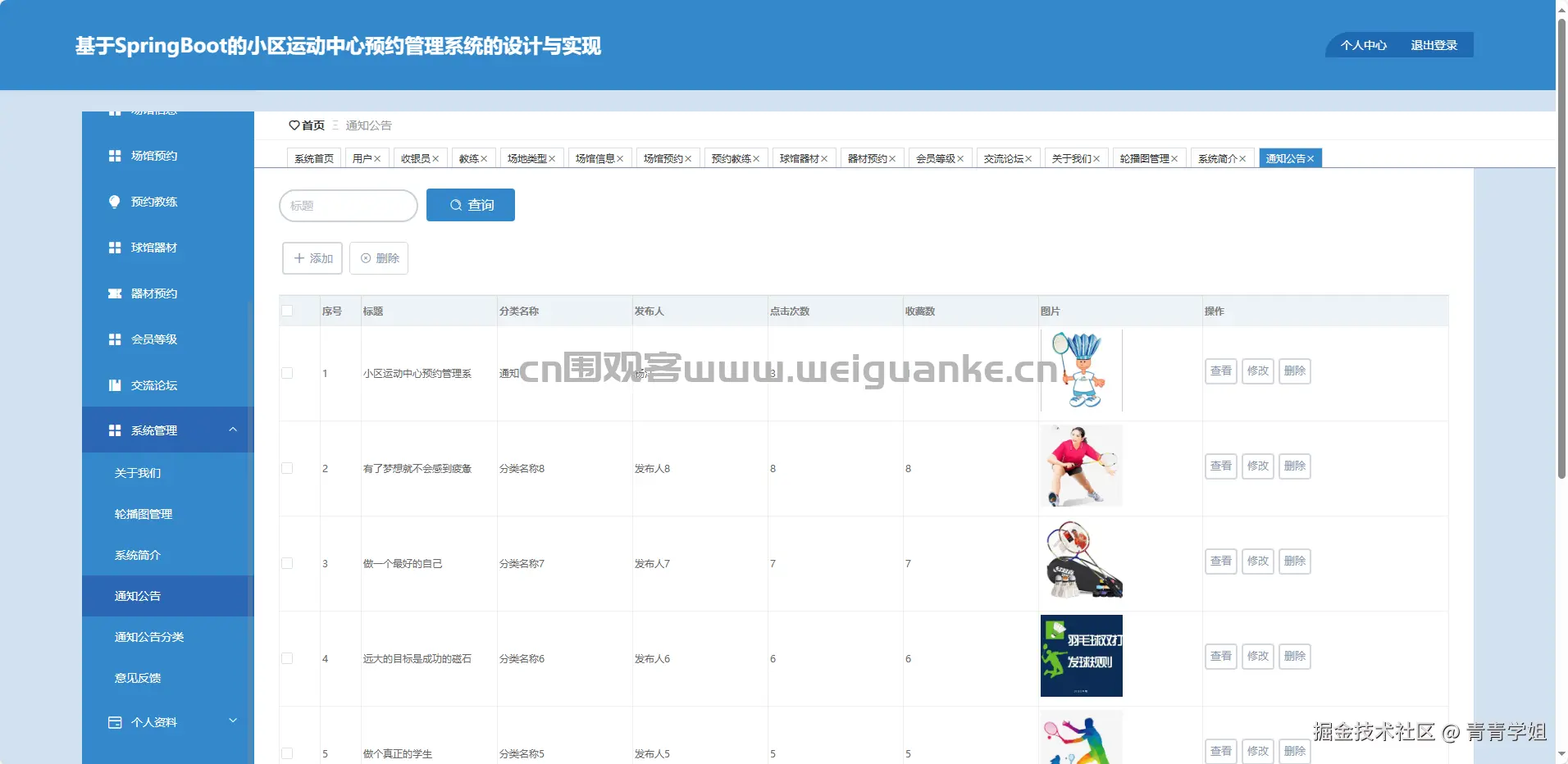Check the row checkbox for 做一个最好的自己
This screenshot has height=764, width=1568.
[287, 563]
